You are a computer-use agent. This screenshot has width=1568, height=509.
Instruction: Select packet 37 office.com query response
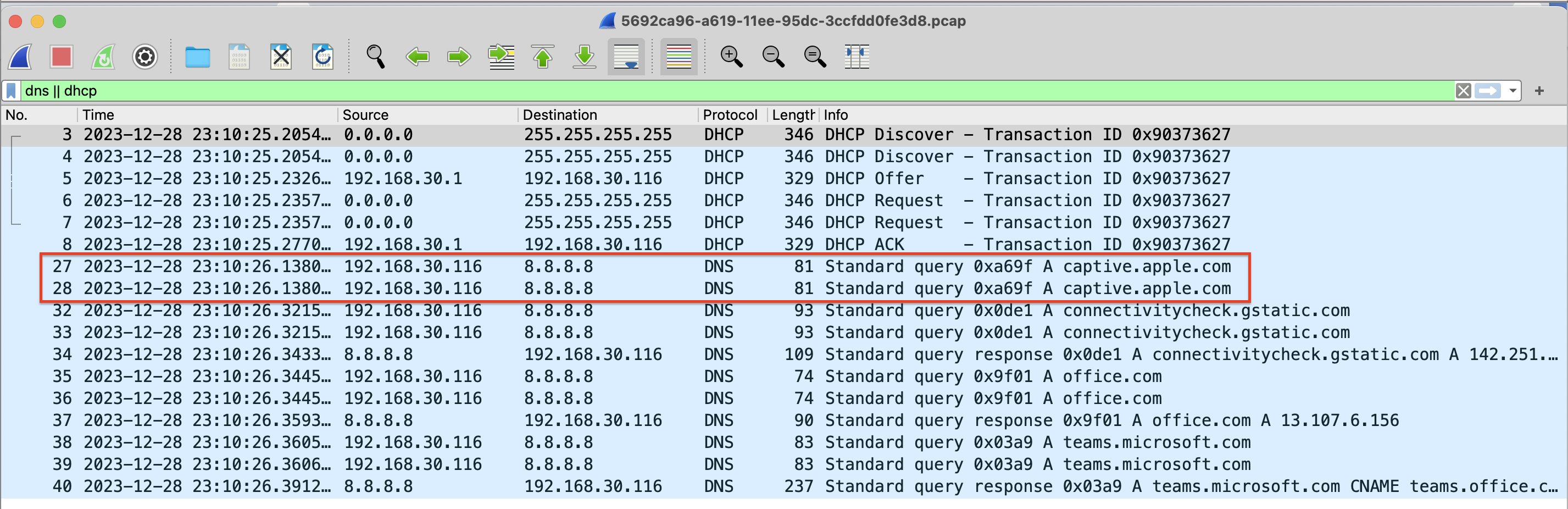tap(784, 420)
